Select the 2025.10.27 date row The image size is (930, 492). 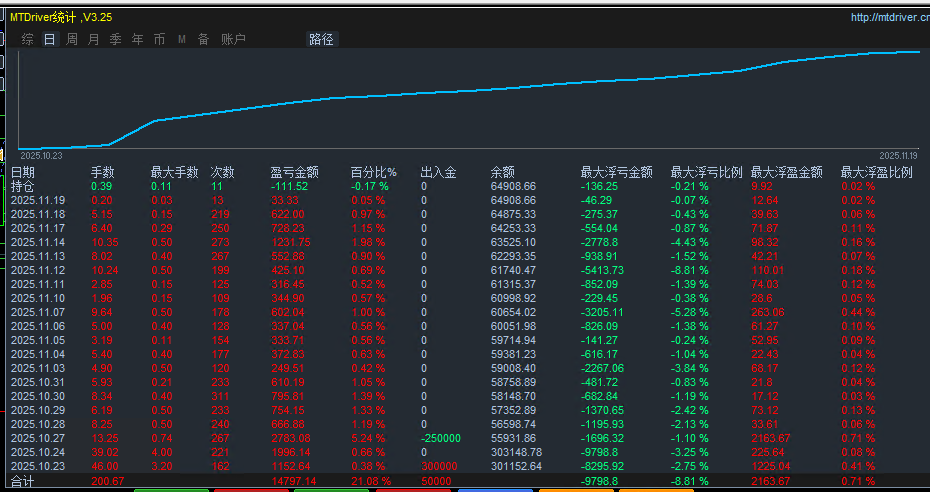click(x=38, y=438)
